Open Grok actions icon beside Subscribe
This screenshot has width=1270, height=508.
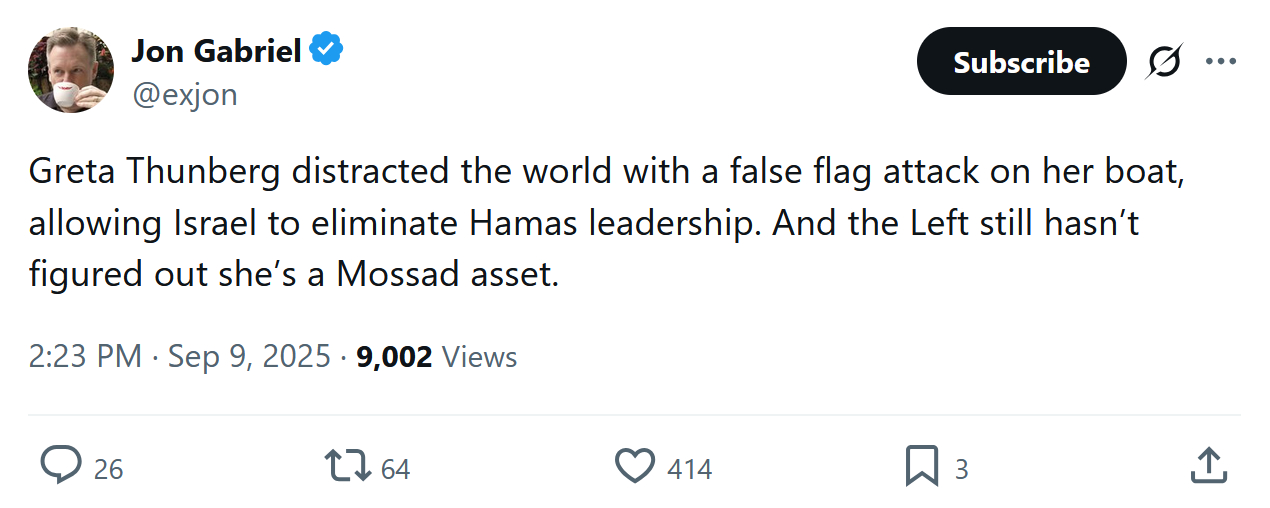[1163, 62]
